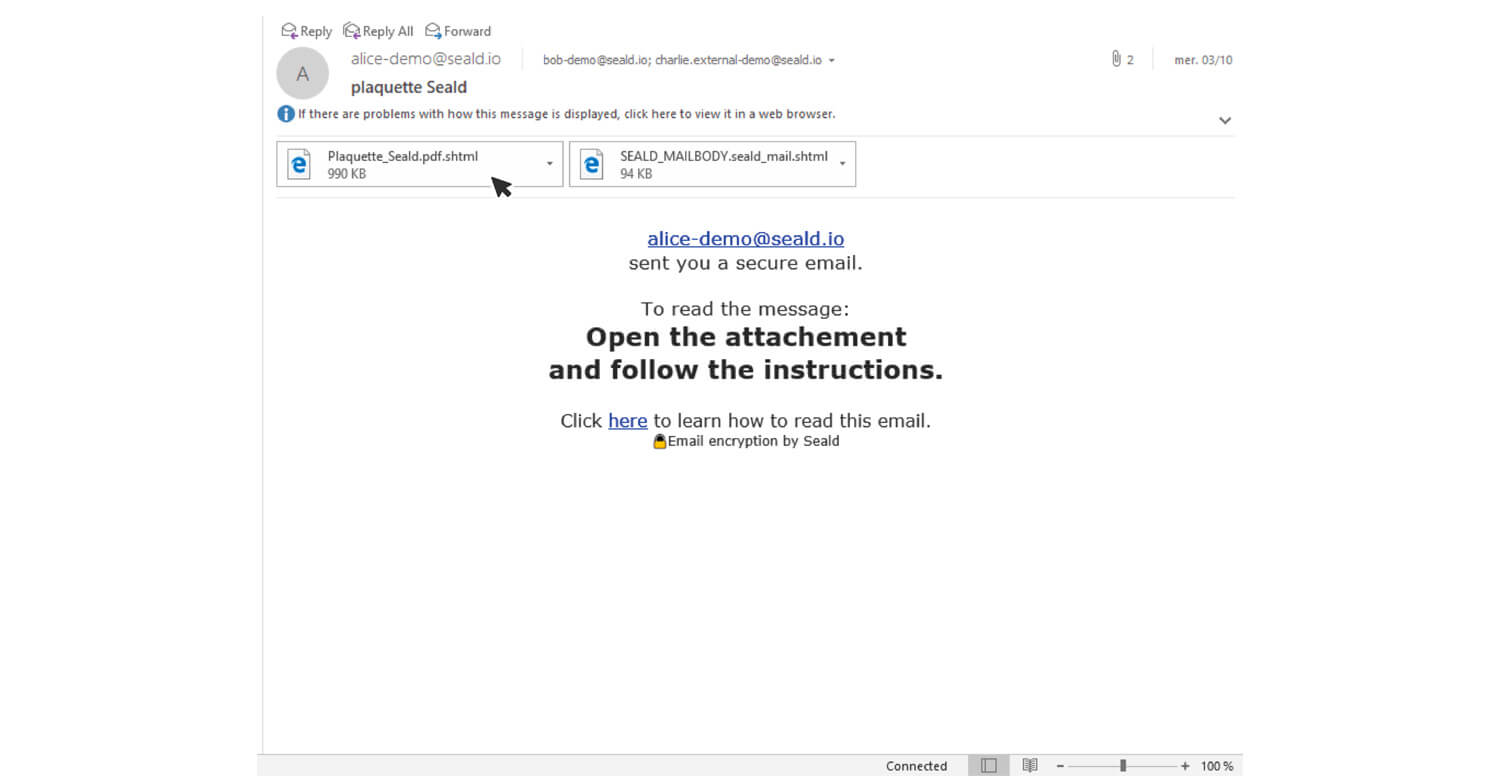The height and width of the screenshot is (784, 1500).
Task: Forward this email message
Action: coord(458,31)
